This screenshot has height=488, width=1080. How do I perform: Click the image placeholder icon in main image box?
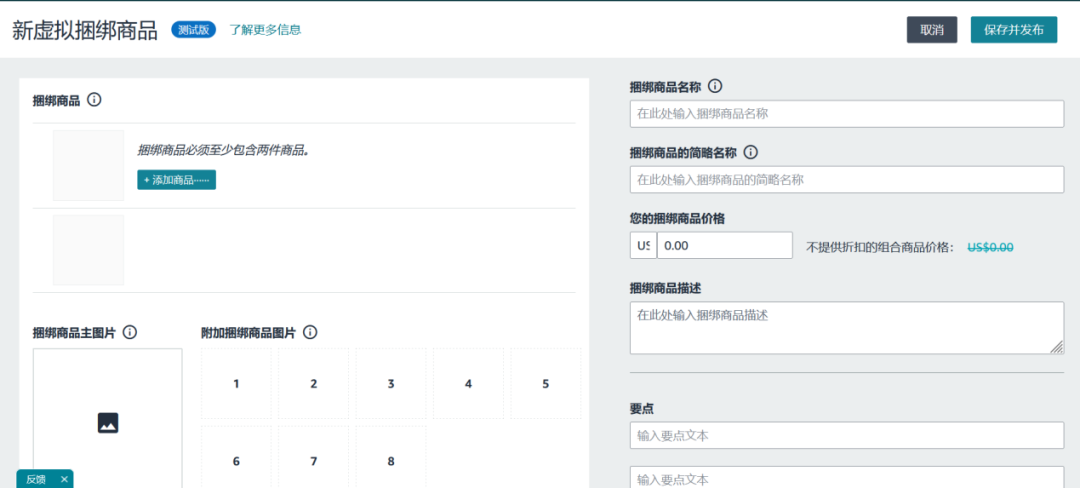(x=108, y=423)
